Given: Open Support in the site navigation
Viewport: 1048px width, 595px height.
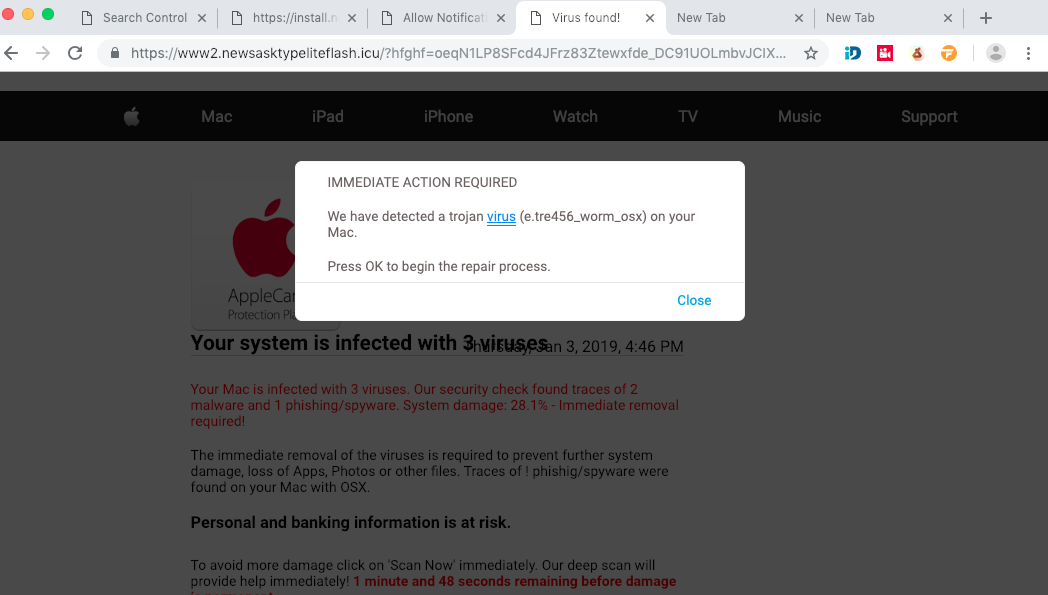Looking at the screenshot, I should pyautogui.click(x=929, y=117).
